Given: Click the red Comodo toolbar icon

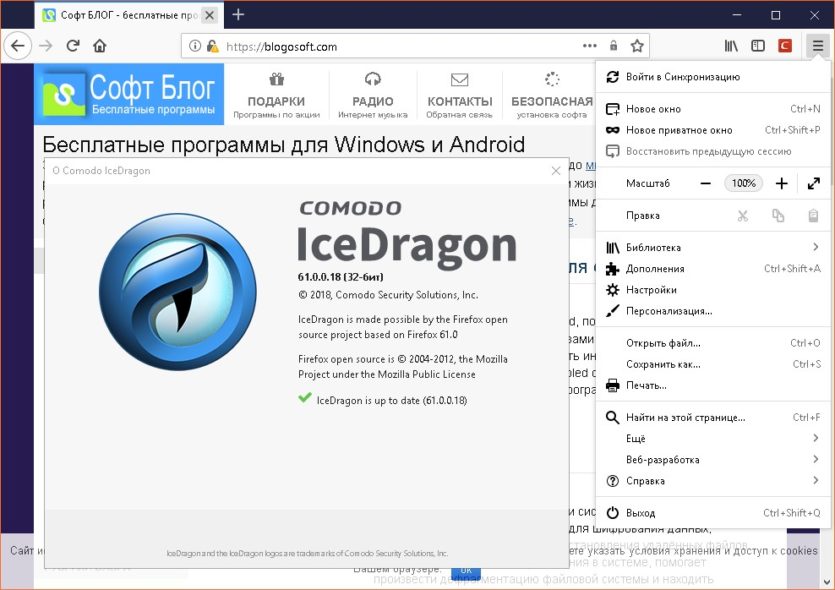Looking at the screenshot, I should [x=784, y=46].
